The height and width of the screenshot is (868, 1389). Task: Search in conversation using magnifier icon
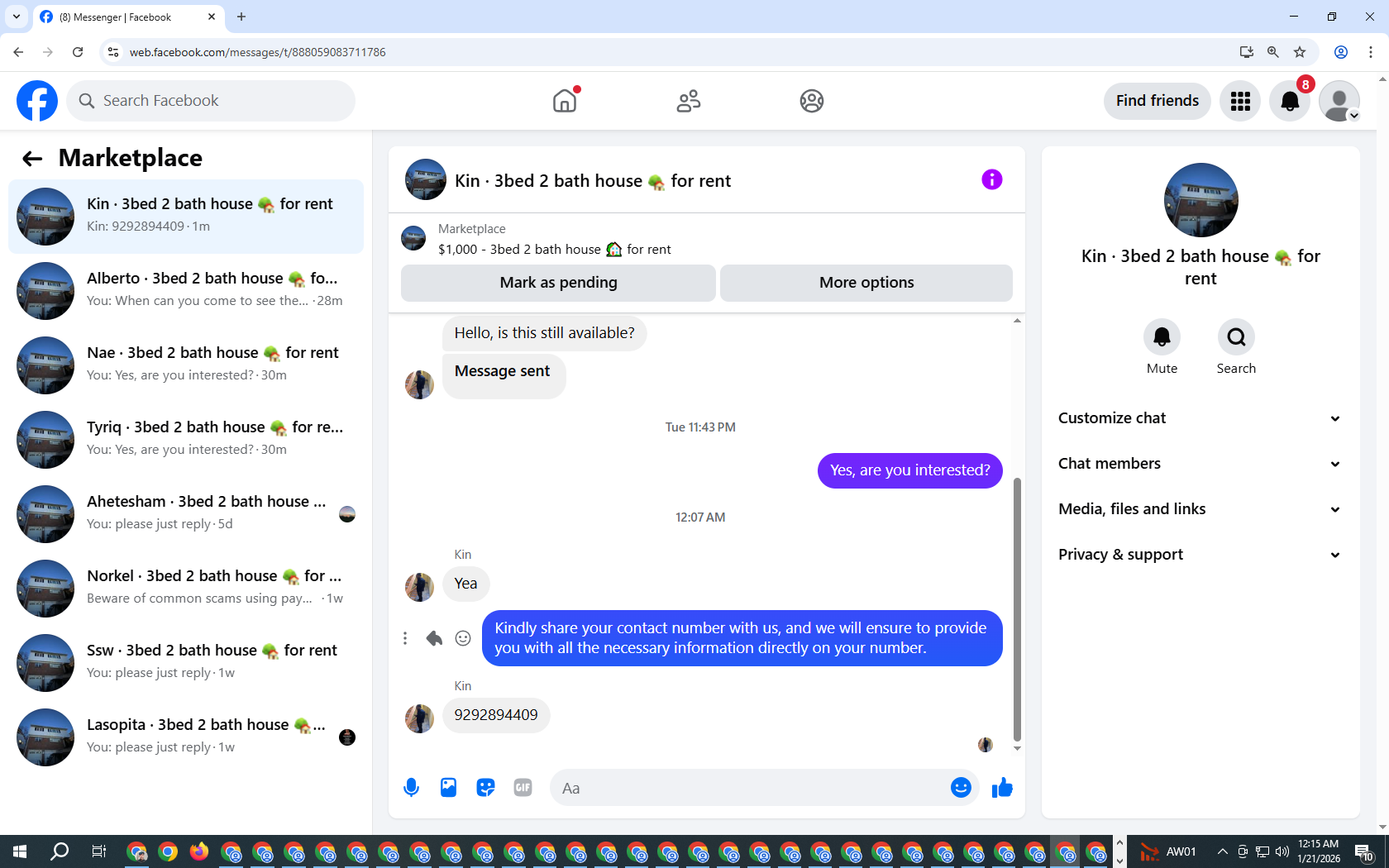[1236, 337]
